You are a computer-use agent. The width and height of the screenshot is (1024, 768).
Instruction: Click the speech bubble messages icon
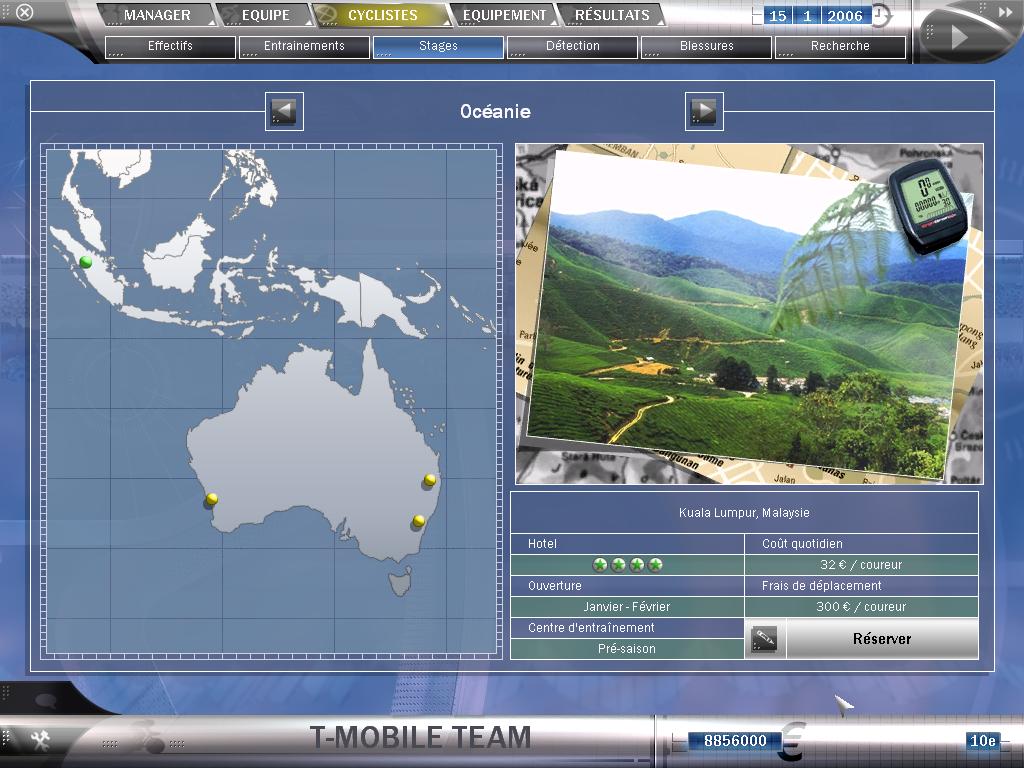point(46,700)
